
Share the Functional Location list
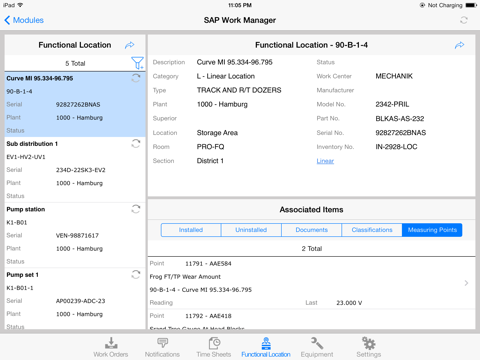point(130,45)
